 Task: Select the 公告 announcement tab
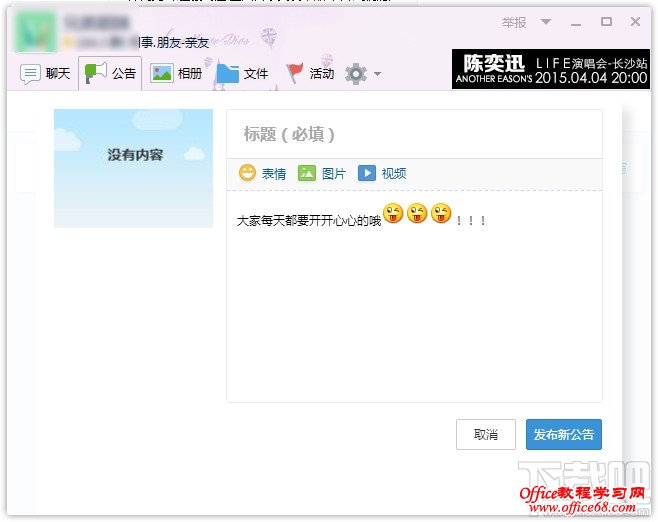pyautogui.click(x=110, y=73)
